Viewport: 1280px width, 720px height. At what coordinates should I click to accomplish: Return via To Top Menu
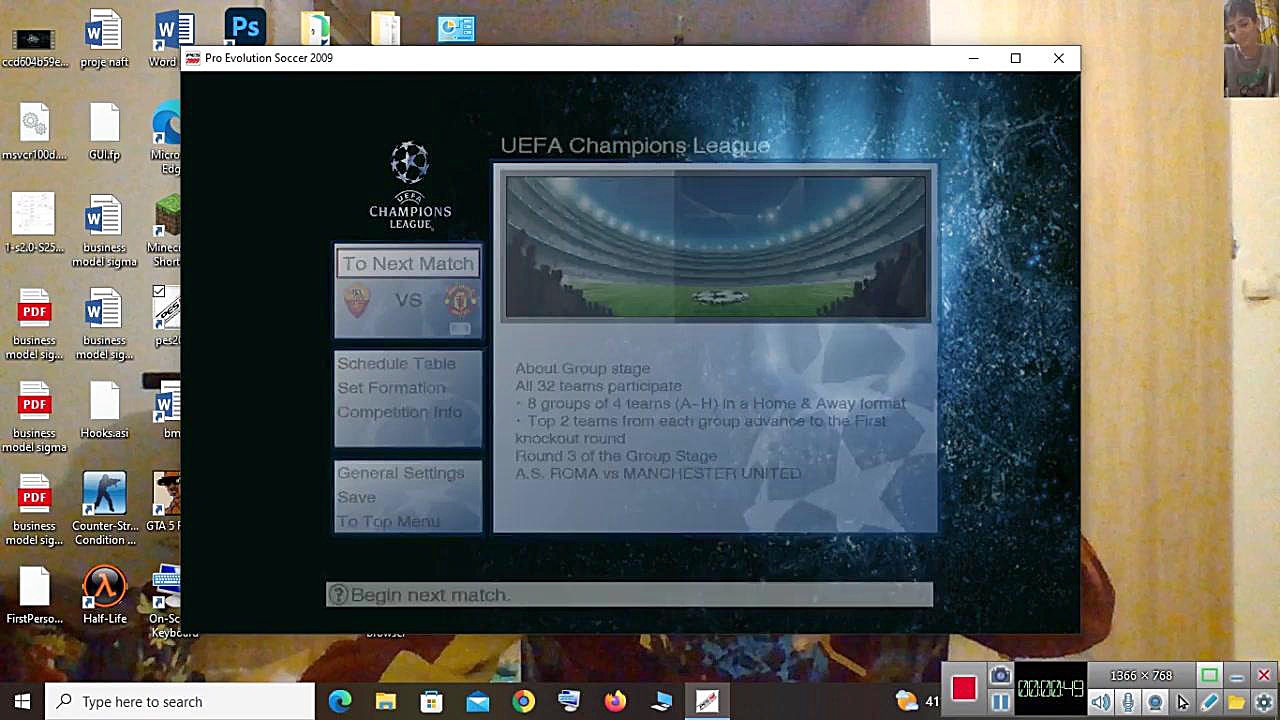[x=388, y=521]
